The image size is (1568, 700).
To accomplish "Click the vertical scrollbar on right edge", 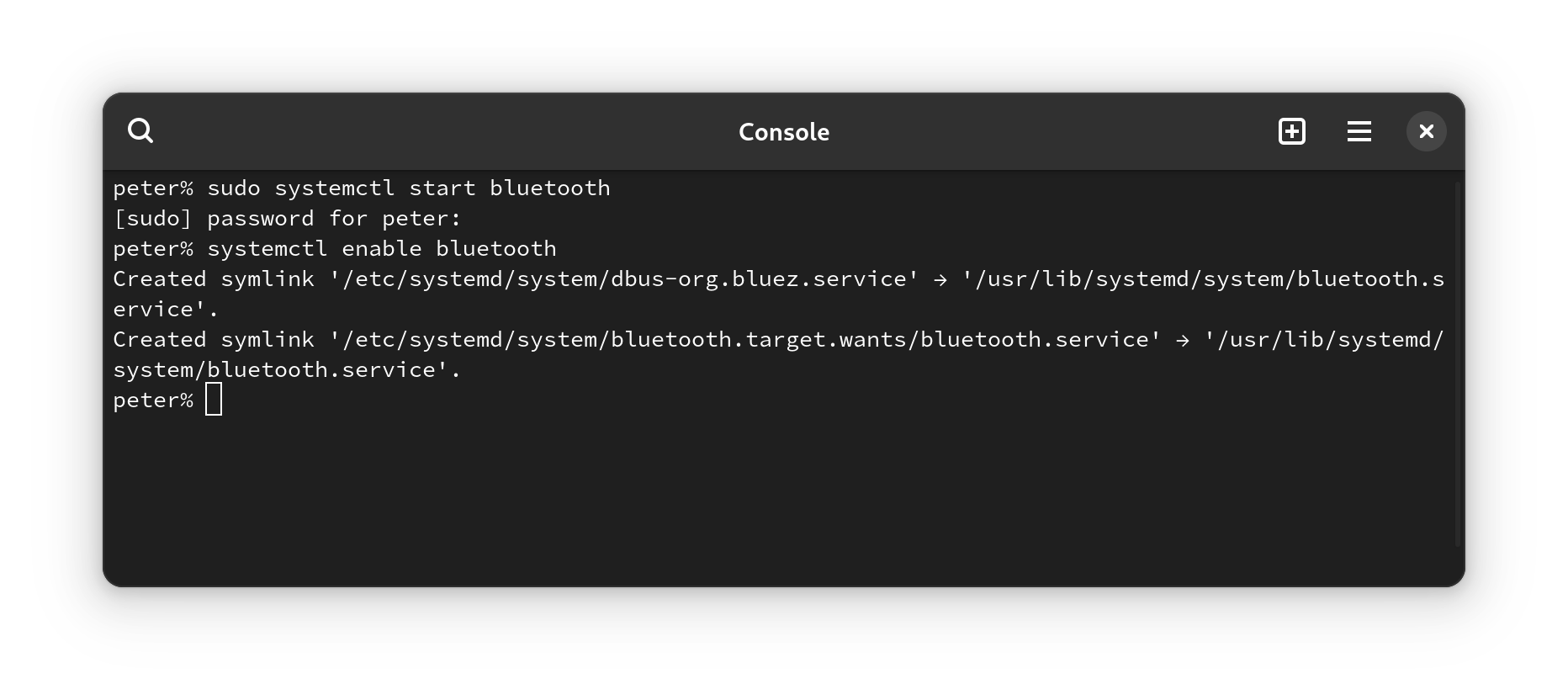I will (x=1459, y=363).
